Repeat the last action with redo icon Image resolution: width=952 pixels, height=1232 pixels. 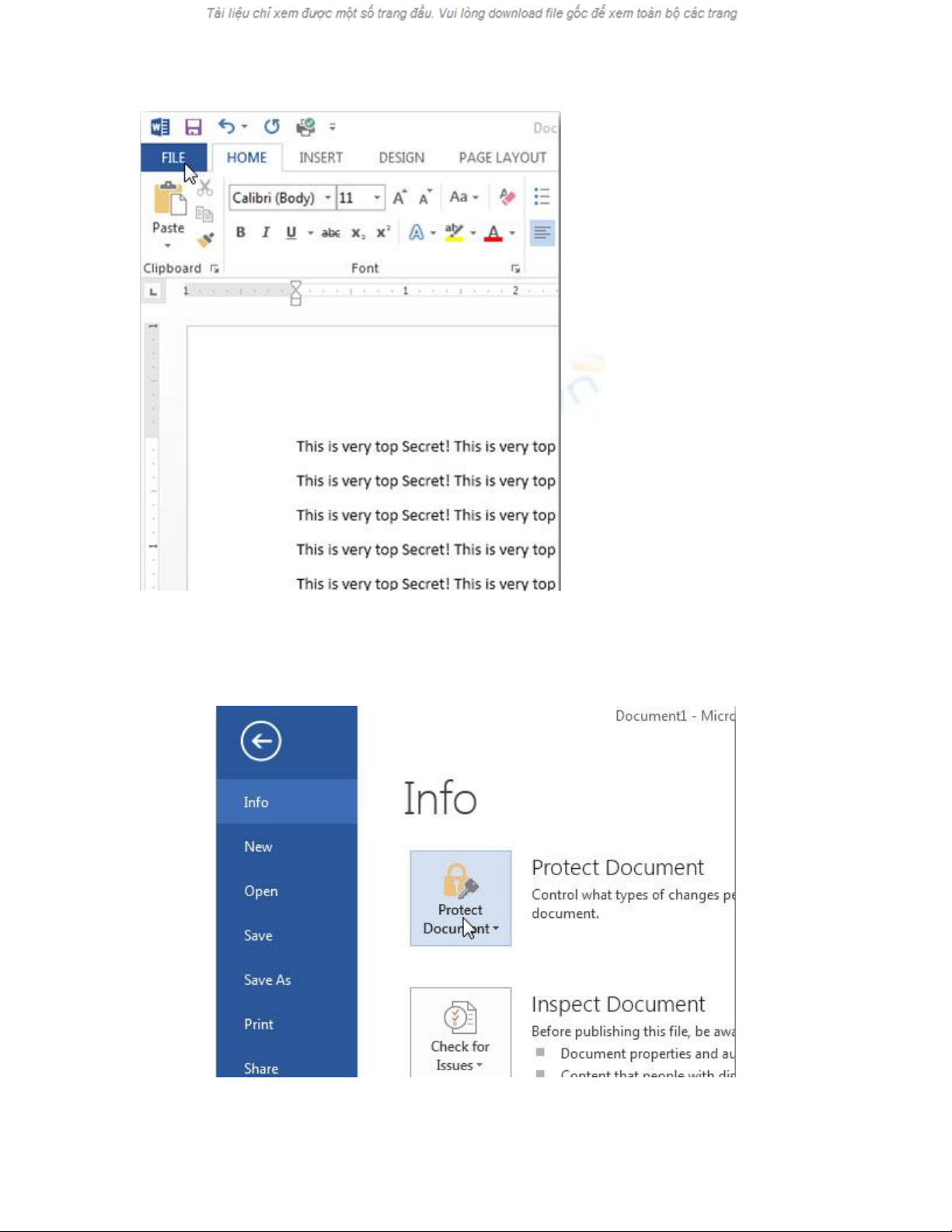pyautogui.click(x=271, y=126)
